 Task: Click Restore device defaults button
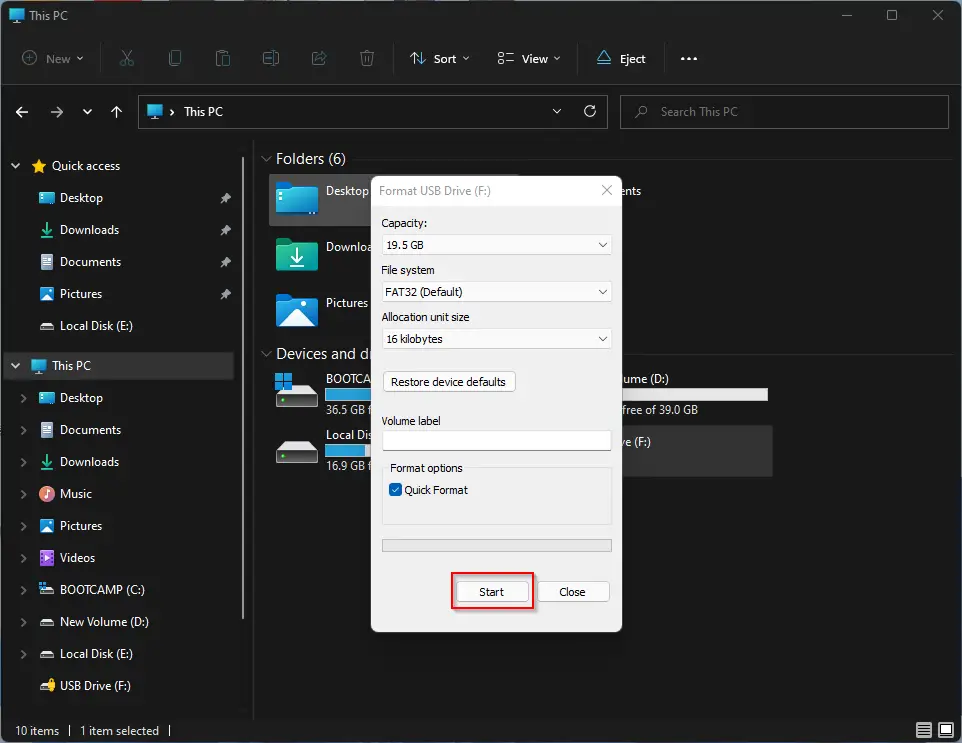[448, 382]
